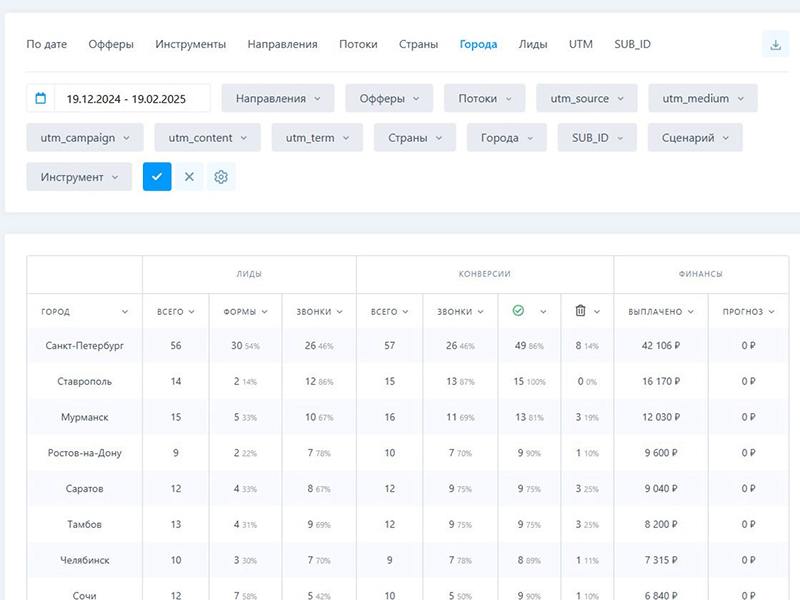Click the 9 040 ₽ paid amount
The width and height of the screenshot is (800, 600).
point(661,488)
